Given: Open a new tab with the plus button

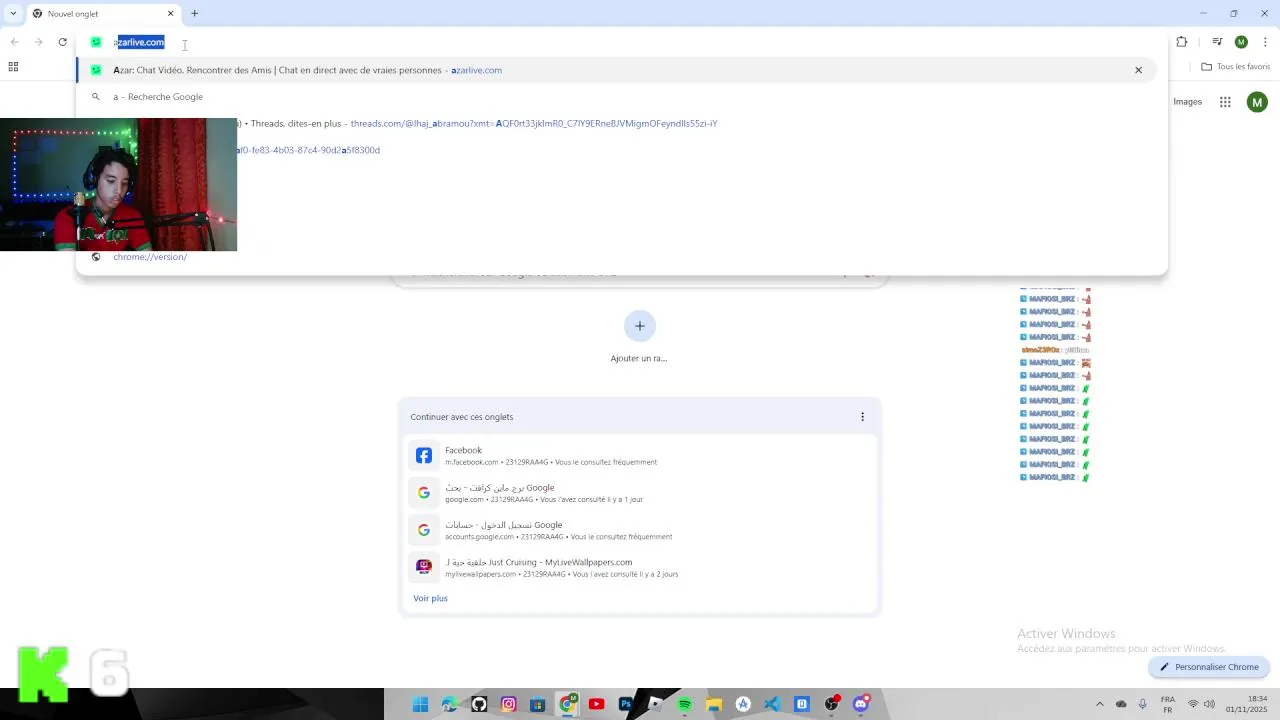Looking at the screenshot, I should click(195, 14).
